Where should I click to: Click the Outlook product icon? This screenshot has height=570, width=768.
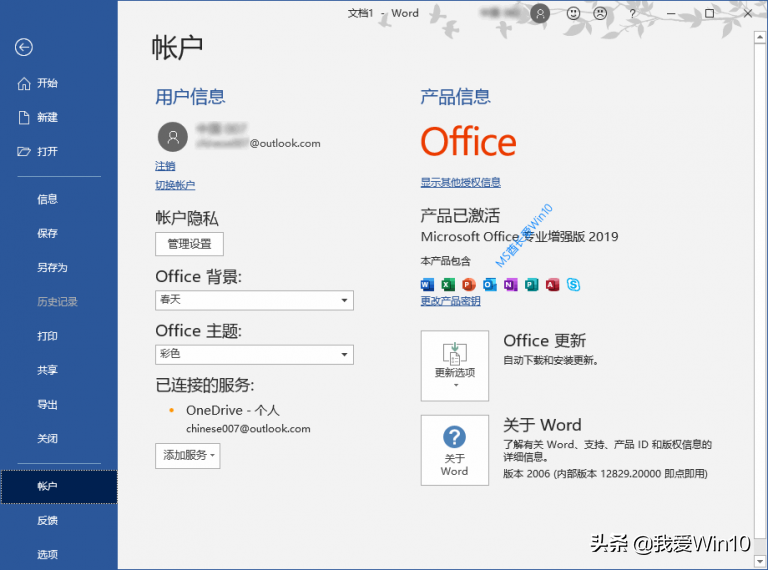[x=489, y=285]
